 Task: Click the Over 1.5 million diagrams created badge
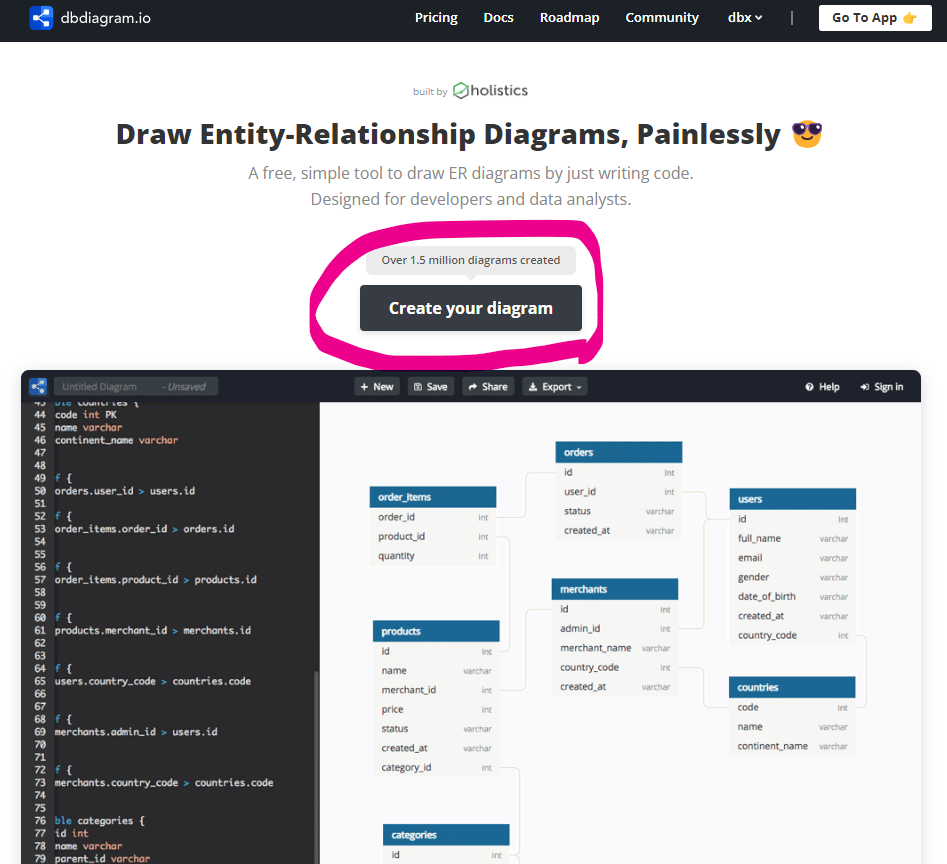470,260
